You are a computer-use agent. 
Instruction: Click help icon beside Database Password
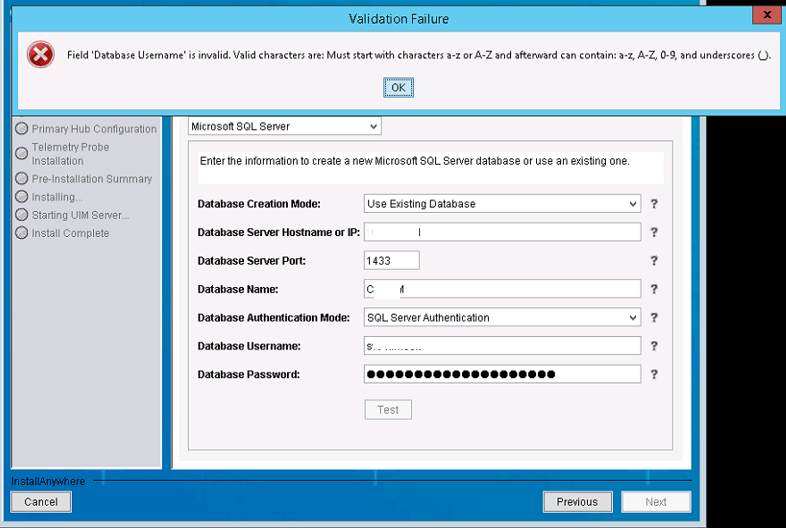654,375
